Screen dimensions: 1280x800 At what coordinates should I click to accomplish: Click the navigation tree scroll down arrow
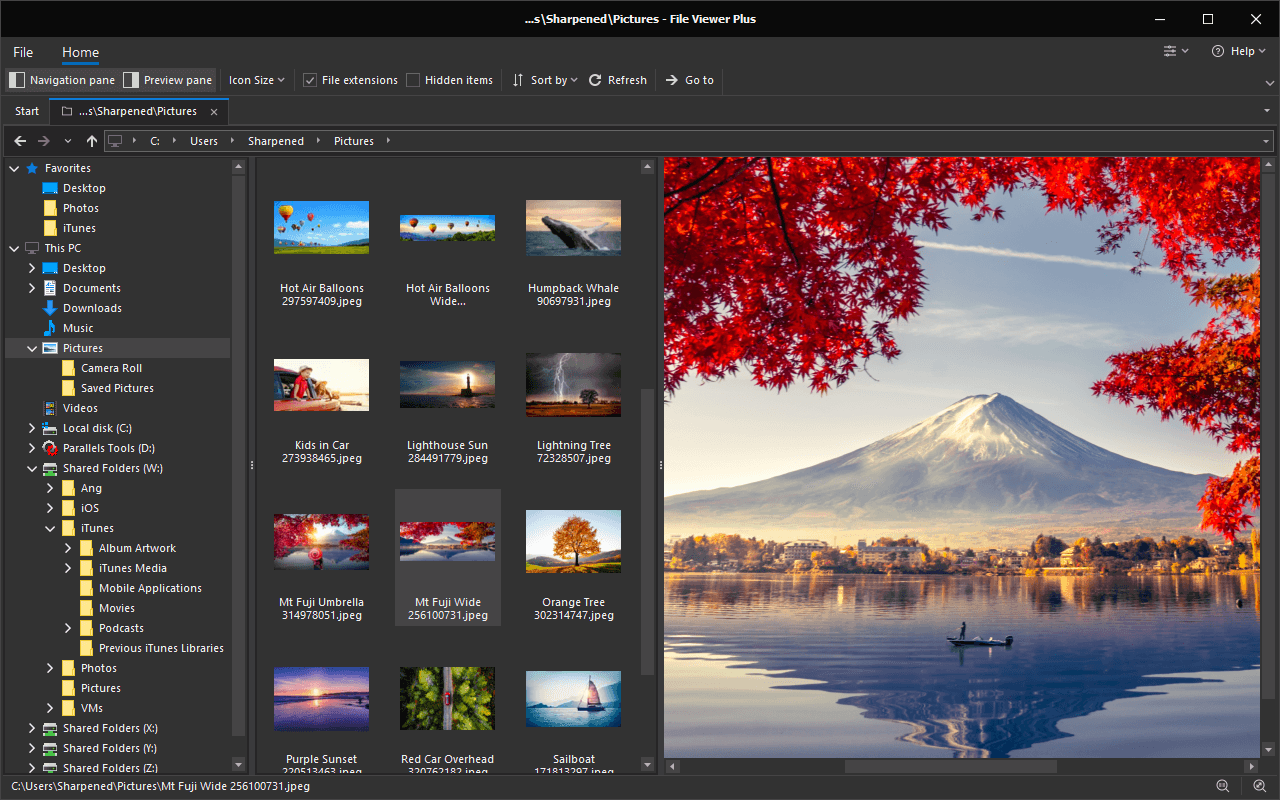click(x=238, y=766)
